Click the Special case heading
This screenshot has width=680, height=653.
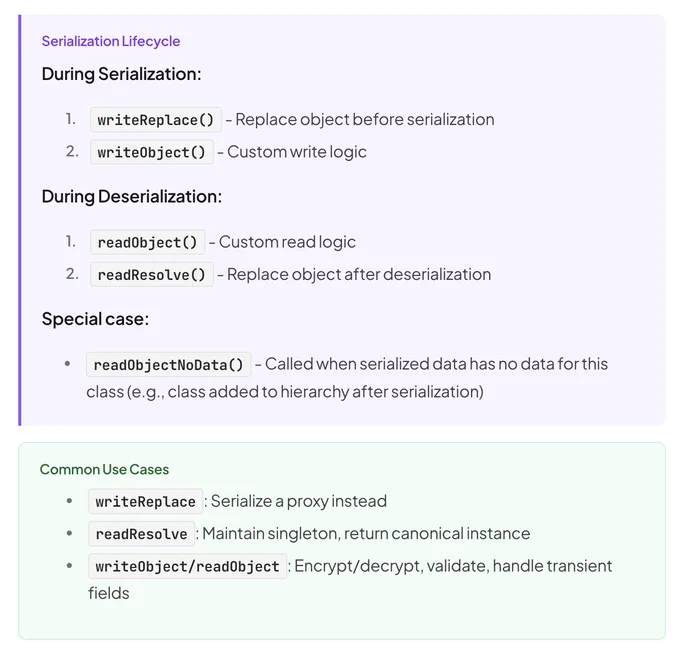(95, 319)
